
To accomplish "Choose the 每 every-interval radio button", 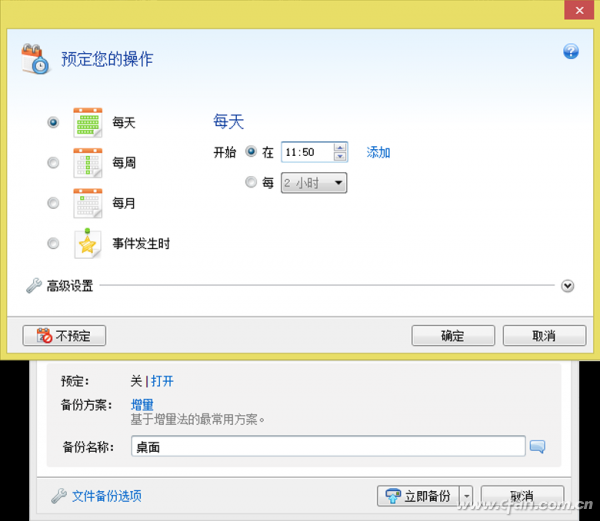I will click(251, 182).
